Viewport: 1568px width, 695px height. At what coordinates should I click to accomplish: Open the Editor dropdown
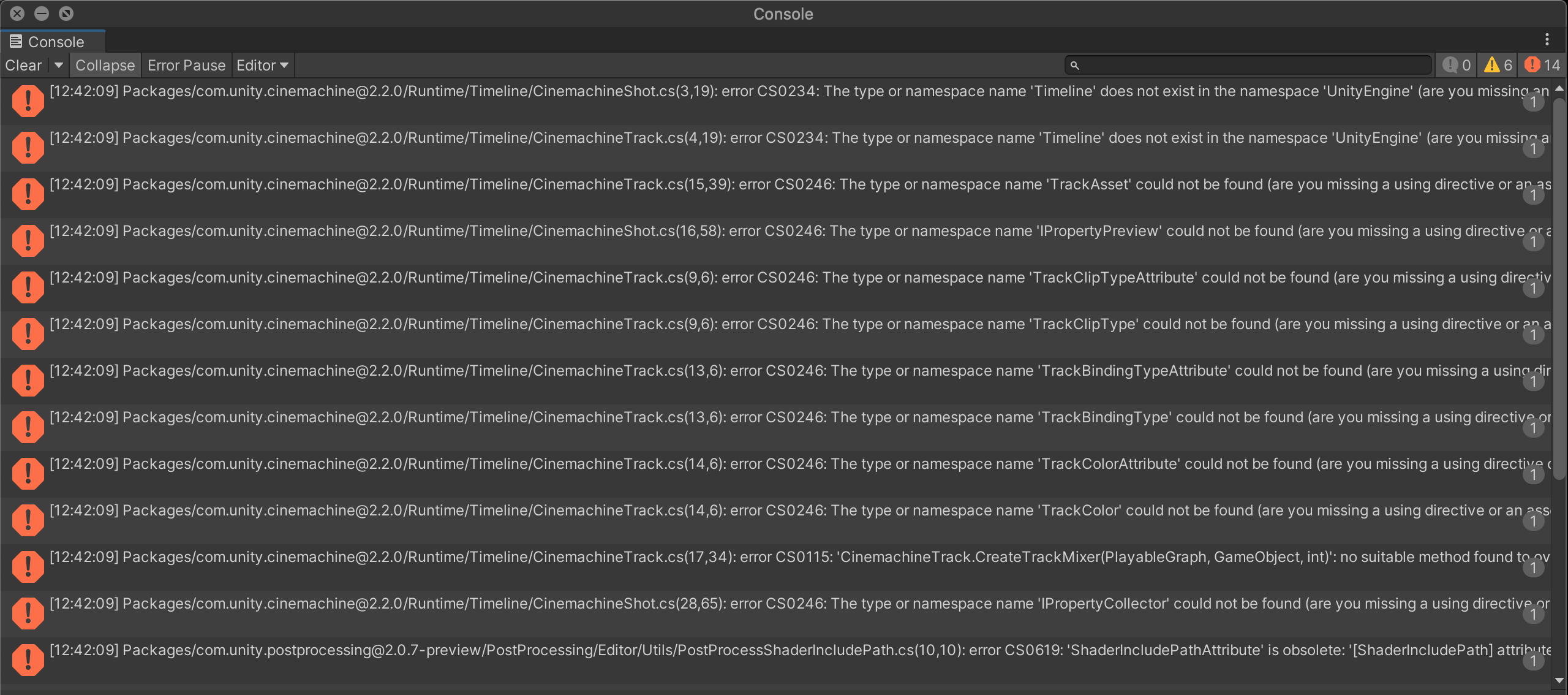click(262, 65)
